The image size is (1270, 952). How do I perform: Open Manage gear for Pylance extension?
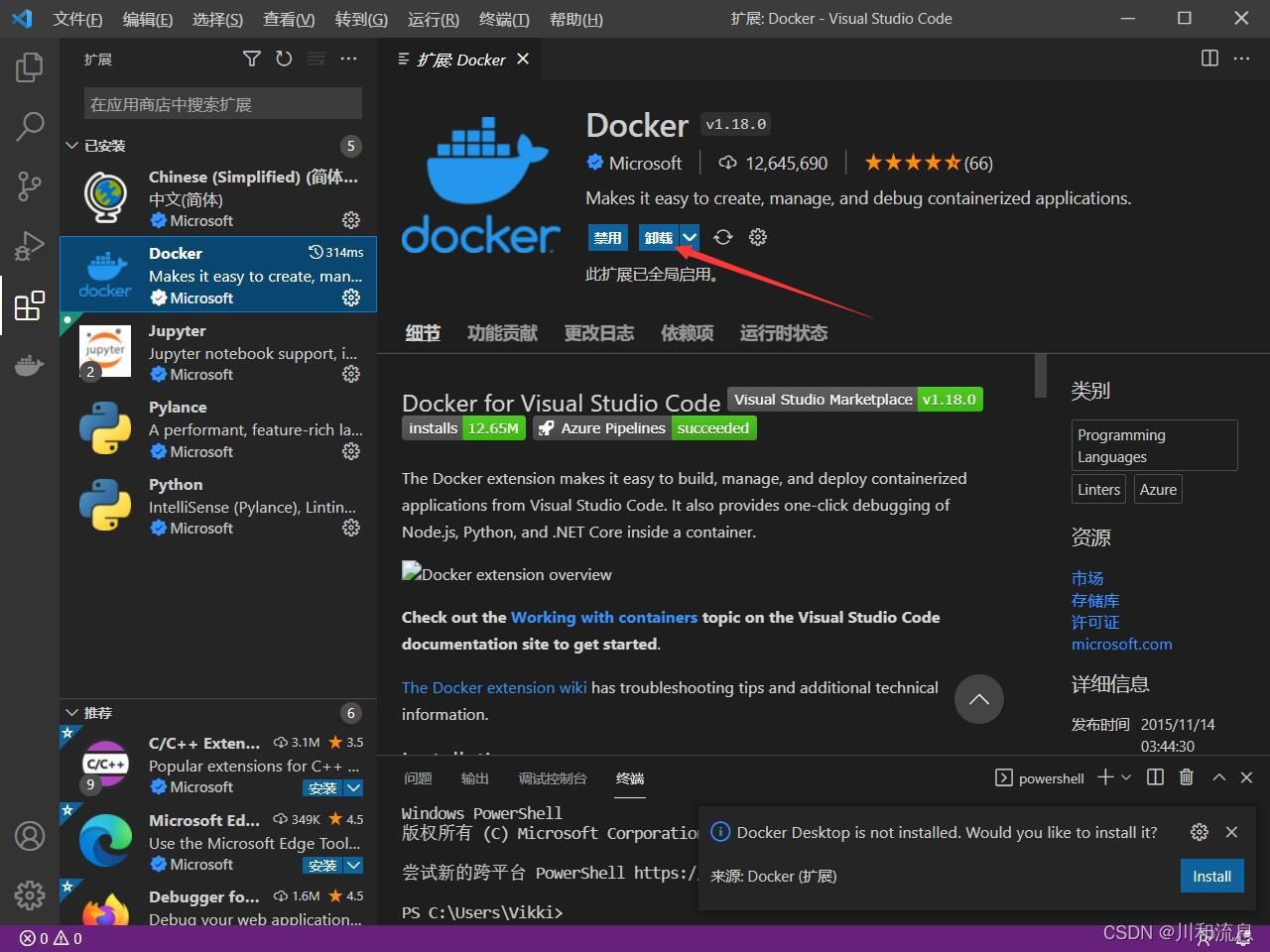351,451
